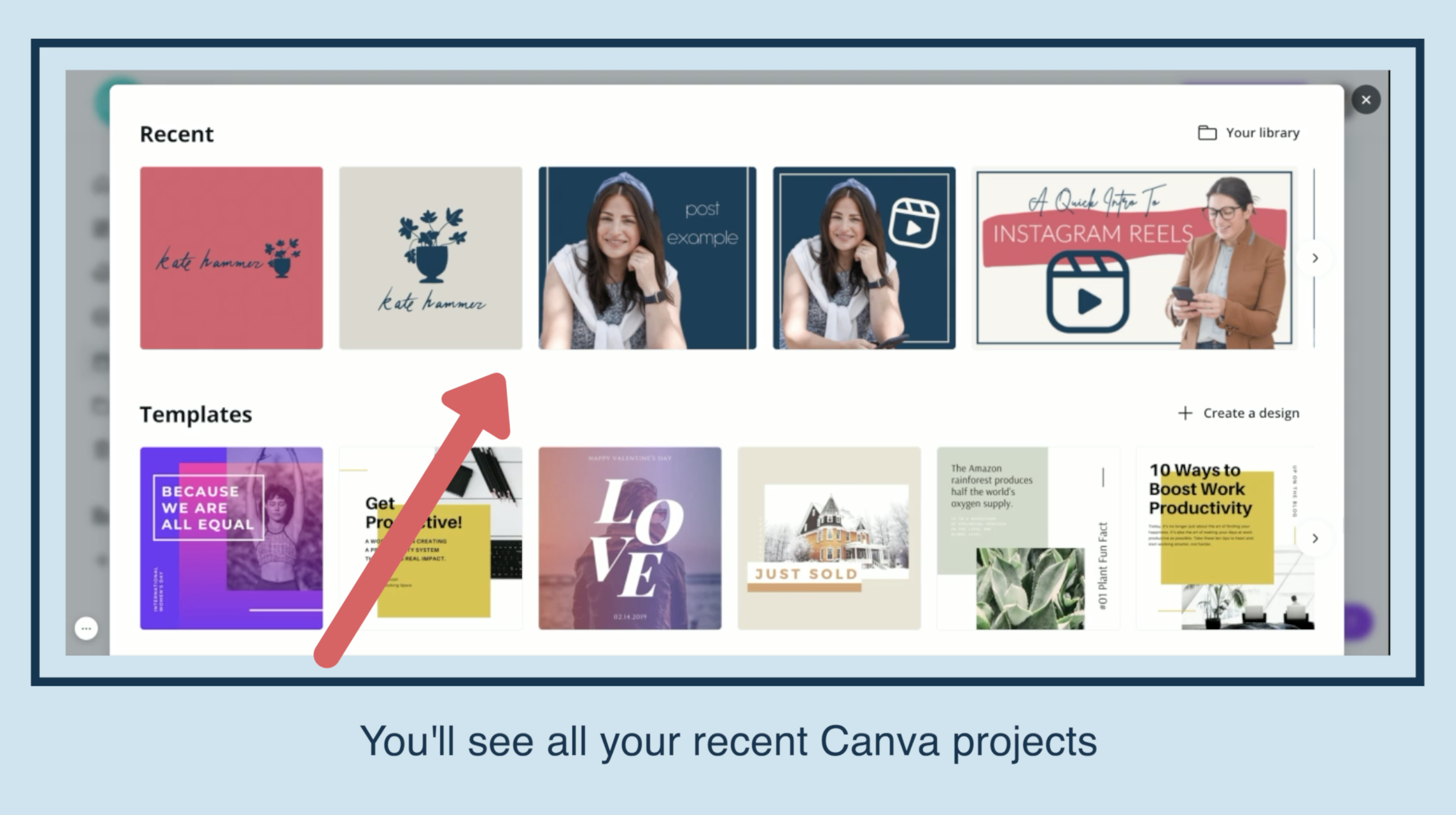Open the post example design thumbnail

pos(647,258)
